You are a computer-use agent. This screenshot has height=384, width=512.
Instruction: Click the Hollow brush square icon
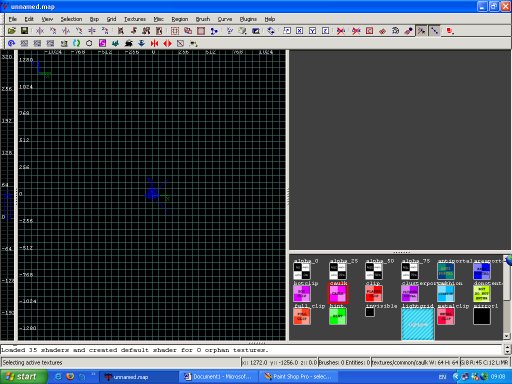201,31
